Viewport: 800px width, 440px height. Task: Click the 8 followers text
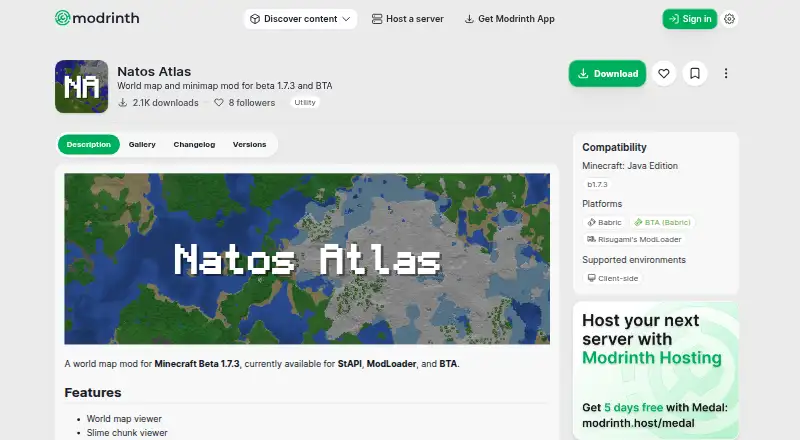click(x=252, y=103)
